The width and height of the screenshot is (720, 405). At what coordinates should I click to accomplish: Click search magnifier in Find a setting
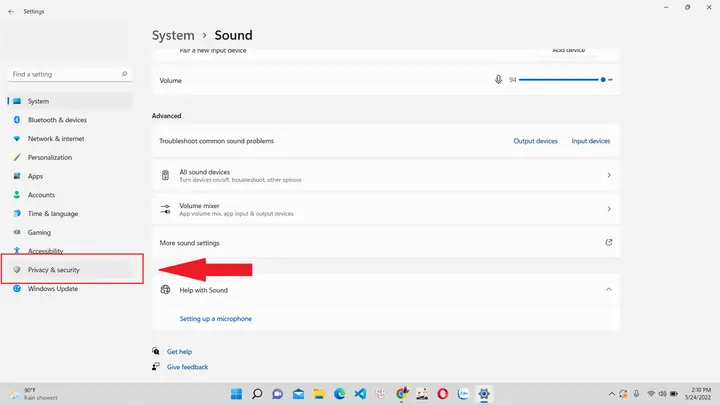124,74
